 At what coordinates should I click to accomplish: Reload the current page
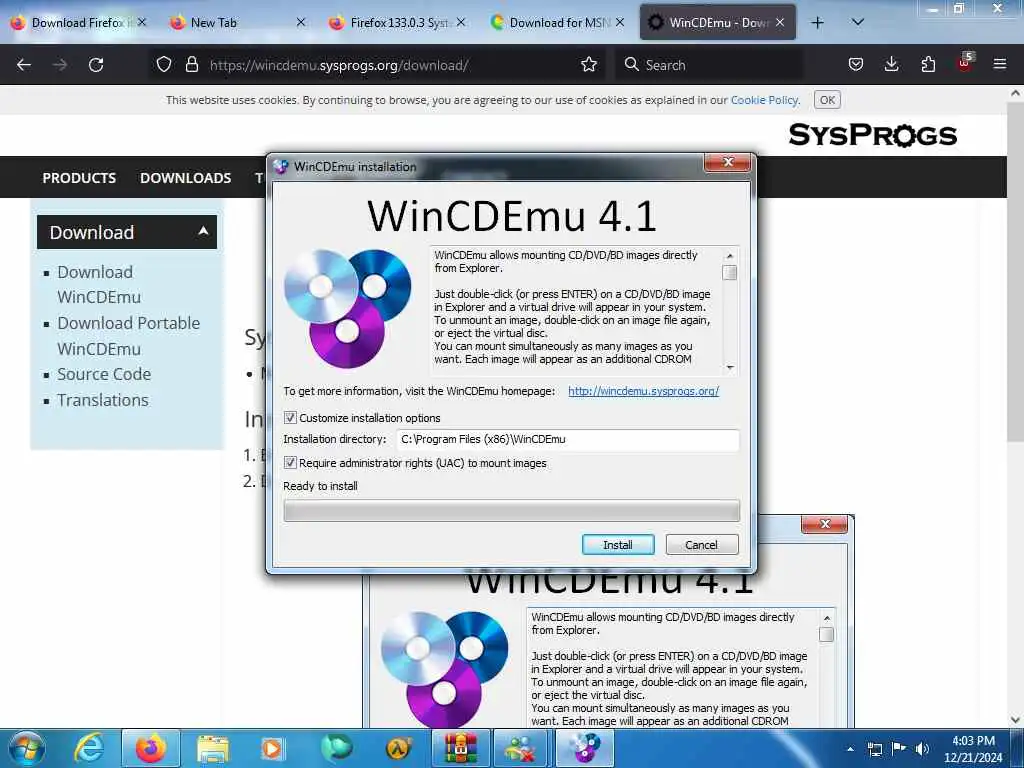96,65
